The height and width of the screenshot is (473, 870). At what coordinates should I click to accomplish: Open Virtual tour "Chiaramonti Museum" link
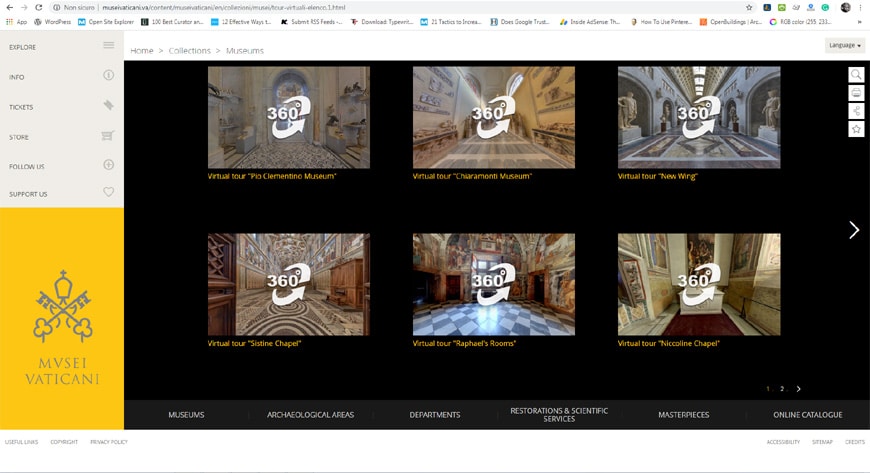click(x=472, y=176)
